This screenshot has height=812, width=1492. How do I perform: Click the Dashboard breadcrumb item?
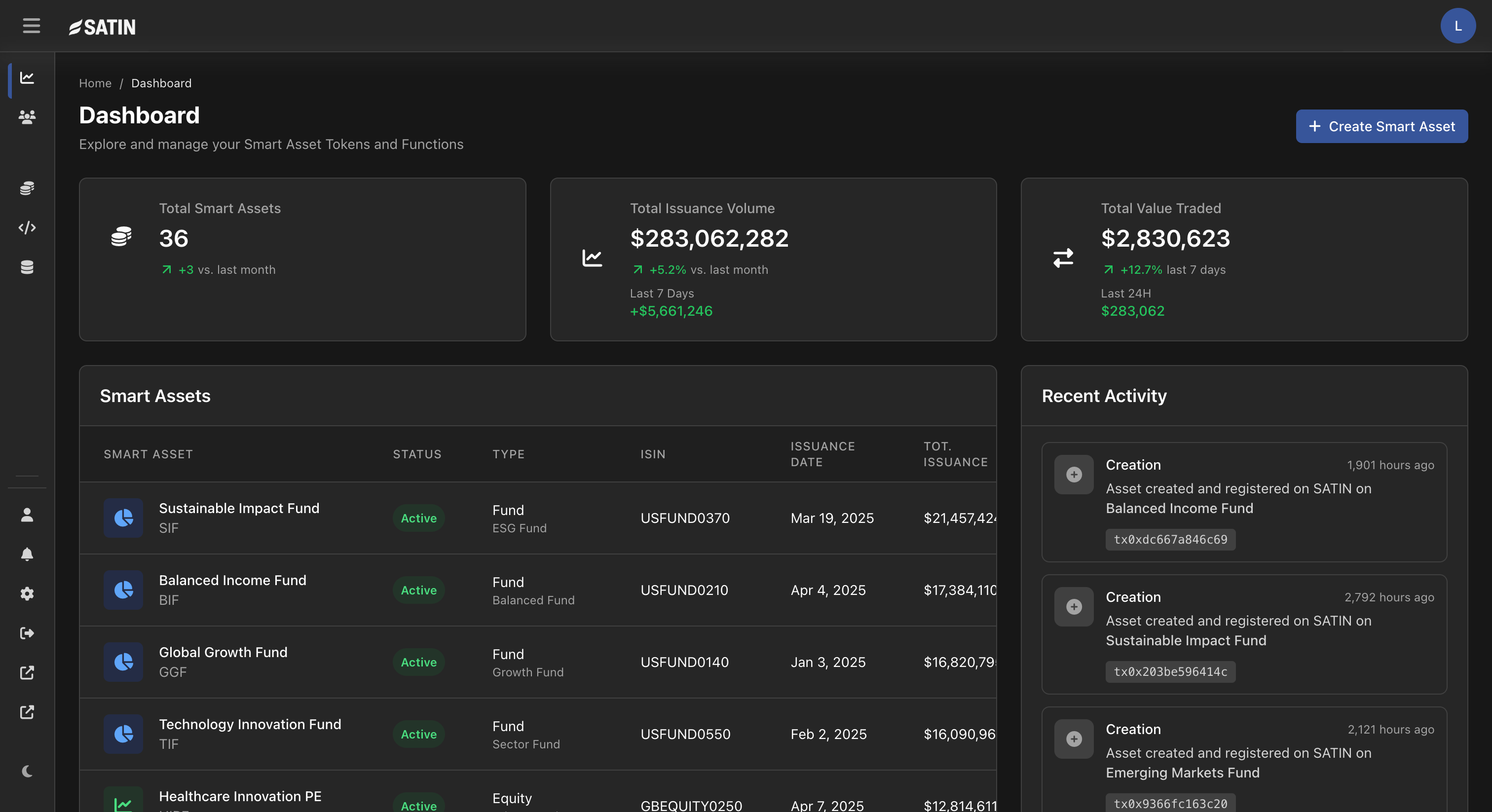point(161,83)
